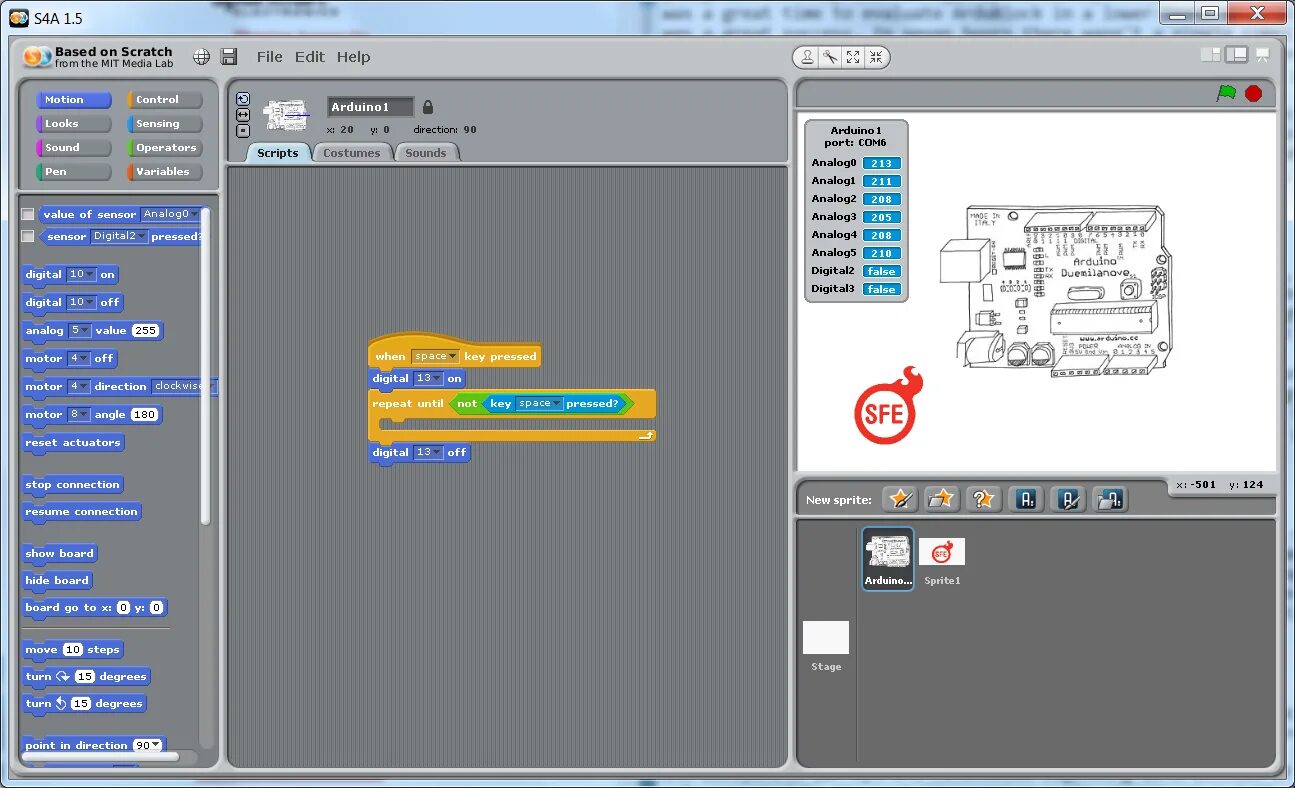
Task: Open motor direction clockwise dropdown
Action: pyautogui.click(x=183, y=386)
